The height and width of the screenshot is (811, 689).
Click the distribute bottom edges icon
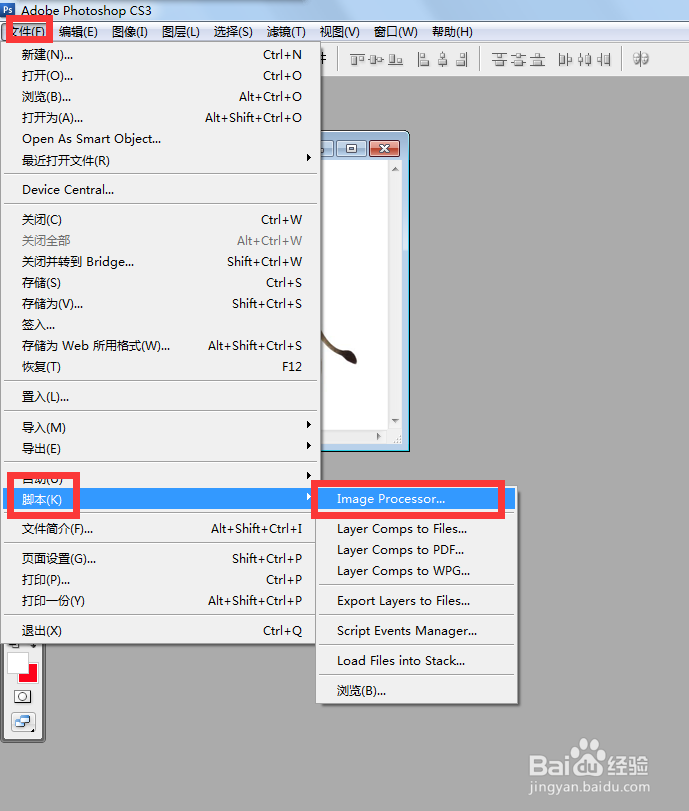click(537, 60)
